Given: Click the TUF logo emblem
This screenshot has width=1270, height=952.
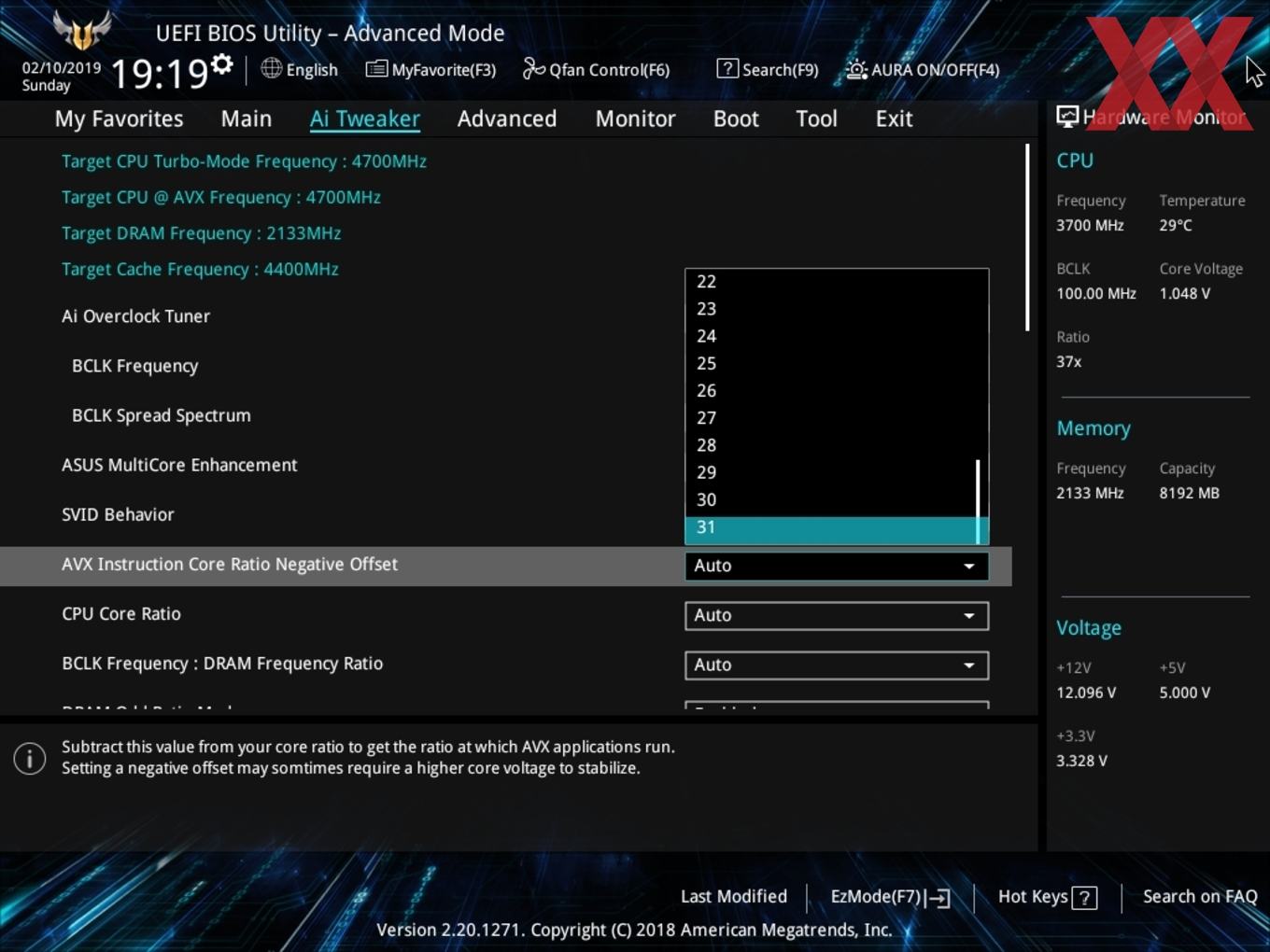Looking at the screenshot, I should tap(82, 30).
